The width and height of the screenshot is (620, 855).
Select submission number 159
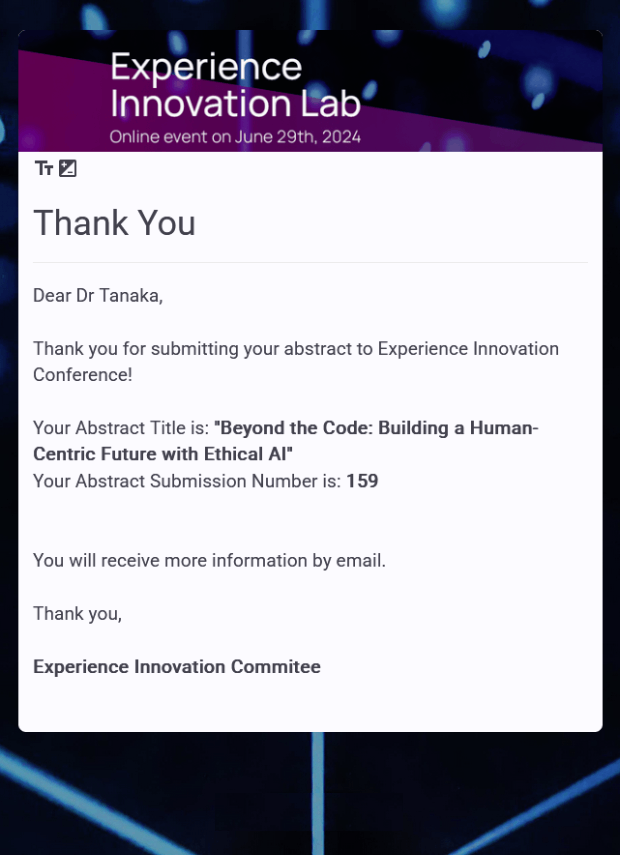pos(362,481)
